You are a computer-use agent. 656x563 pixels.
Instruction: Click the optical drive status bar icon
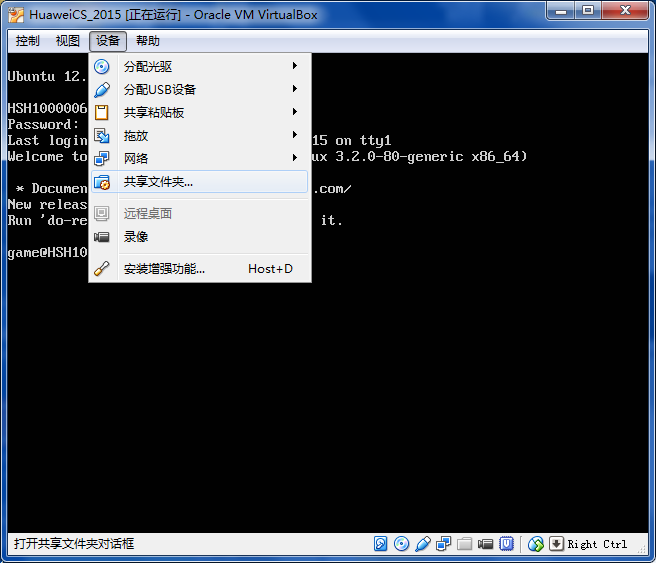pyautogui.click(x=402, y=544)
